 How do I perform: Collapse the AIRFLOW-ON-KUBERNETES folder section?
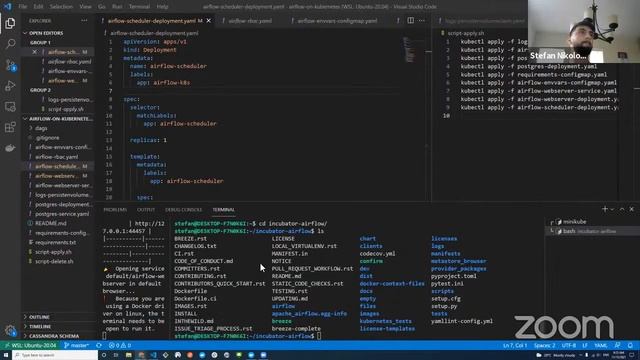(x=58, y=118)
